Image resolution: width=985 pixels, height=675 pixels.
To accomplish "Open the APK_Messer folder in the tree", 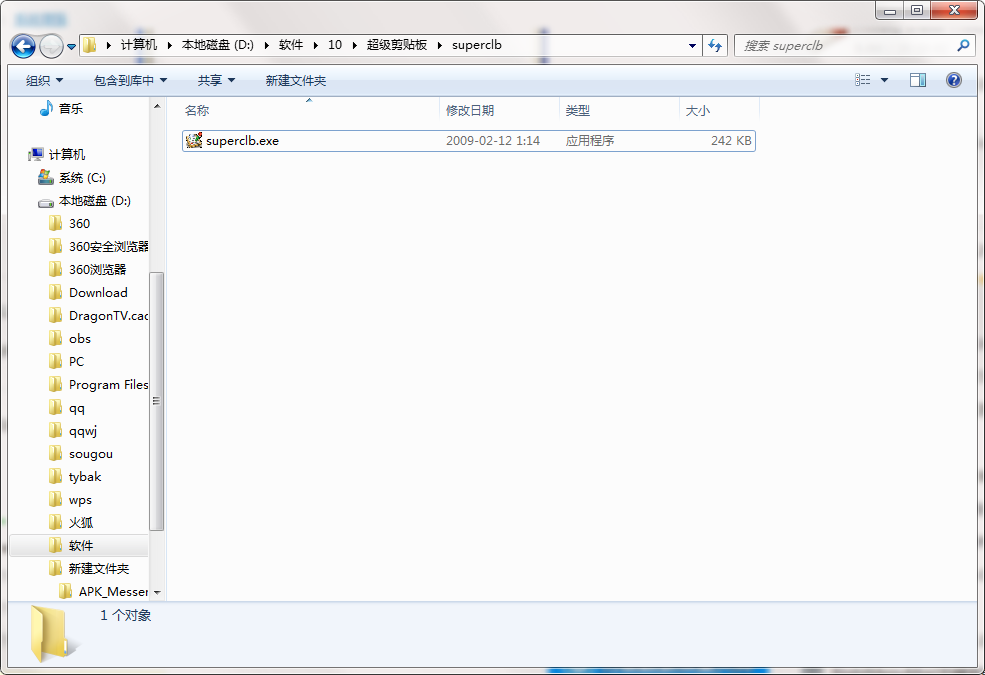I will [114, 591].
